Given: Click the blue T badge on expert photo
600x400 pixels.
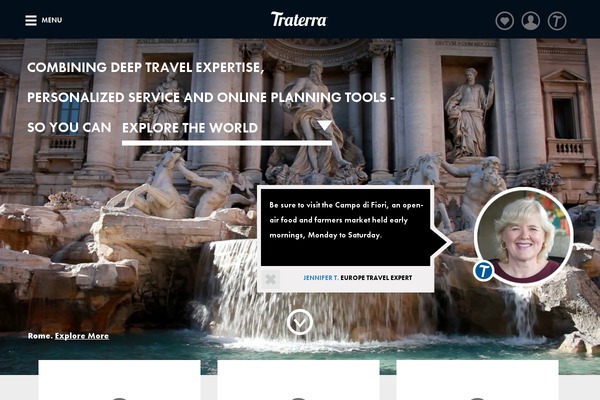Looking at the screenshot, I should coord(483,271).
